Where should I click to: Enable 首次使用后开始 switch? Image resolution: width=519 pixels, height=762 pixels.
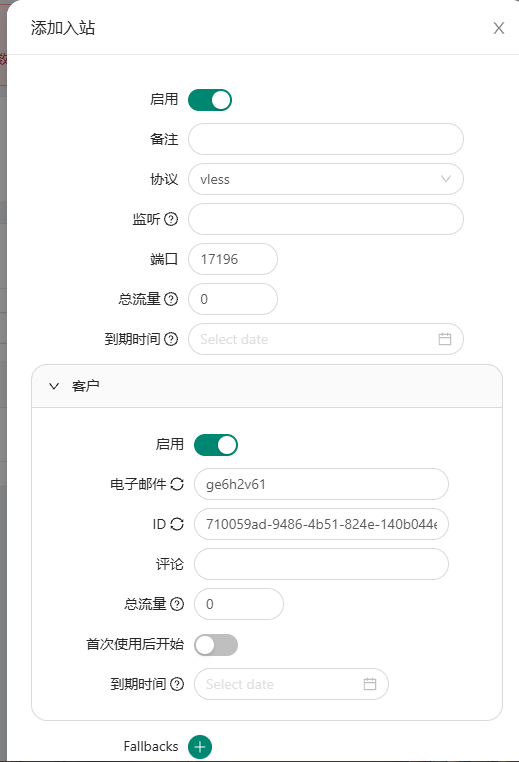[216, 645]
